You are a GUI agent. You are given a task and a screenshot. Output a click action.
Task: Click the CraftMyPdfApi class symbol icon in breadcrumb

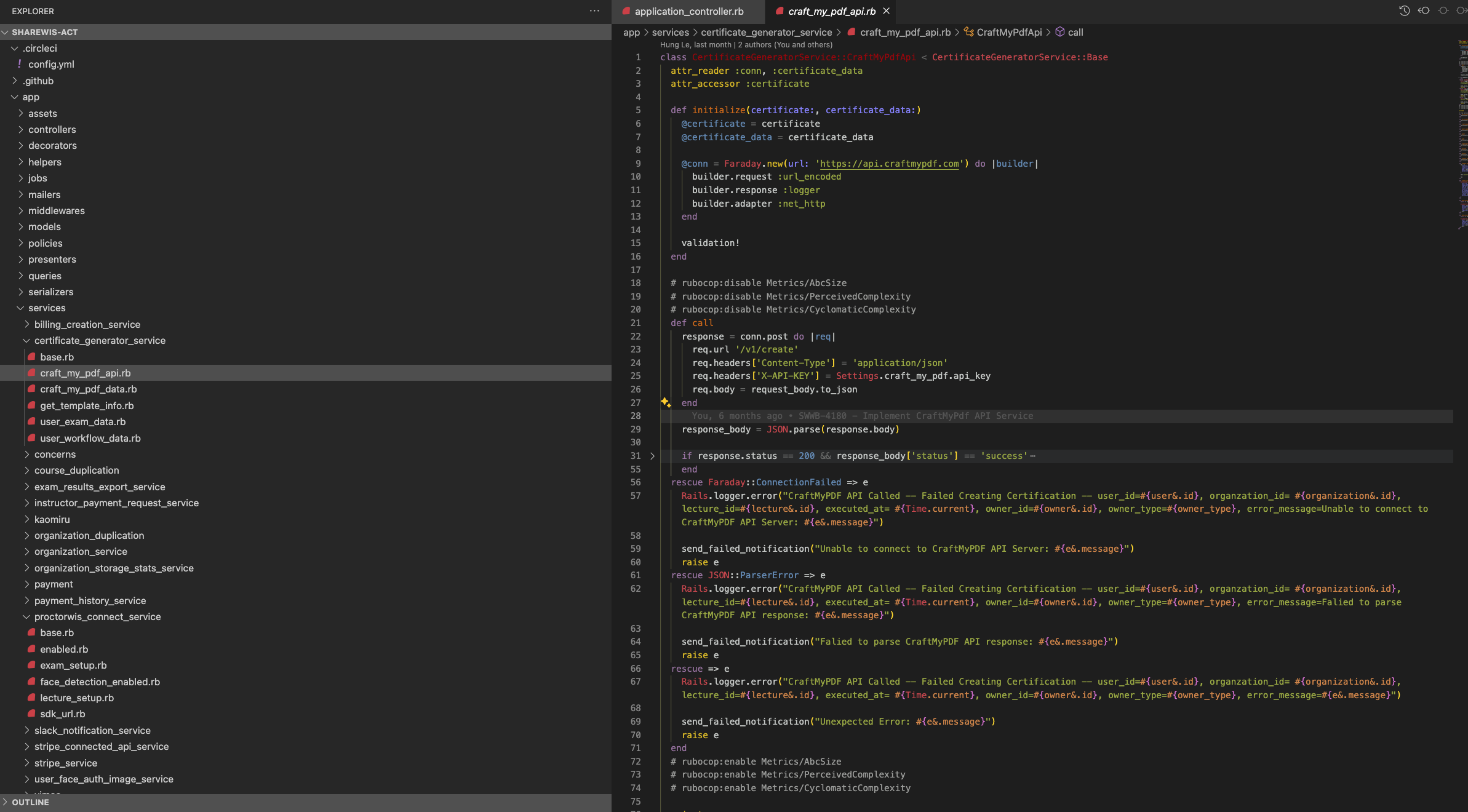point(968,32)
